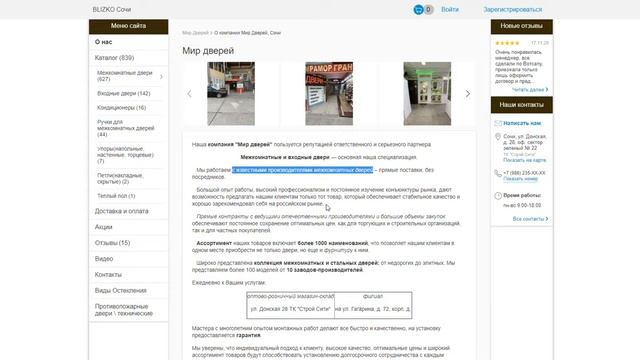Viewport: 640px width, 360px height.
Task: Click the bold text более 1000 наименований
Action: (x=333, y=243)
